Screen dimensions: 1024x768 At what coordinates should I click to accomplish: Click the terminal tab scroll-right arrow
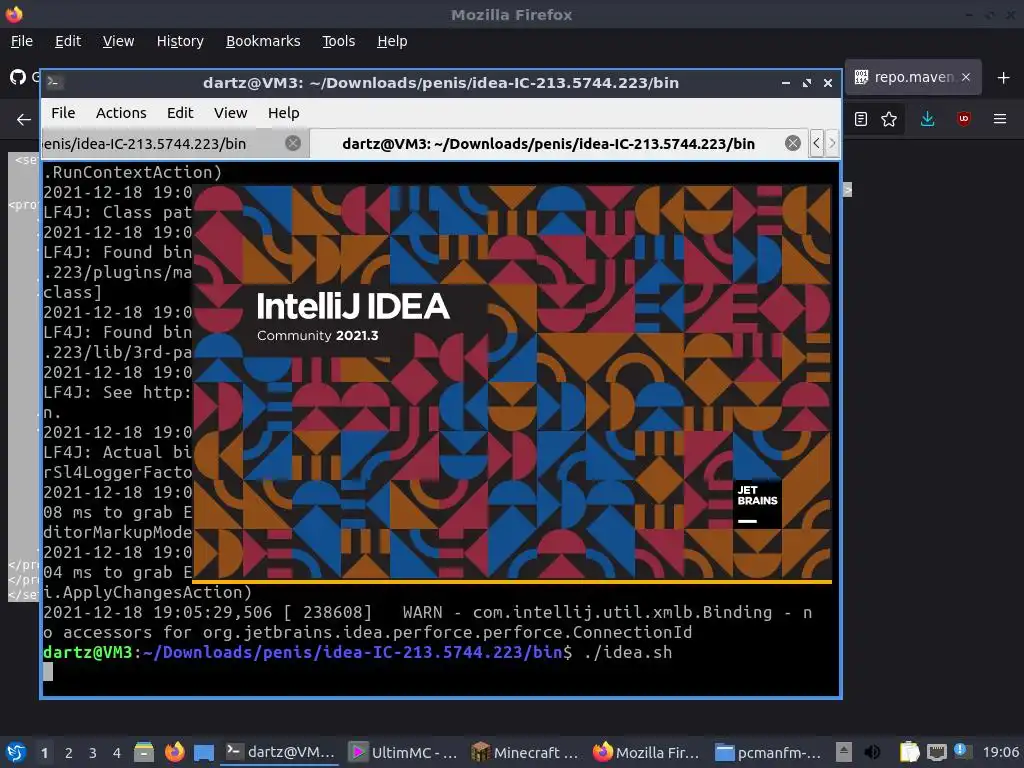[831, 143]
